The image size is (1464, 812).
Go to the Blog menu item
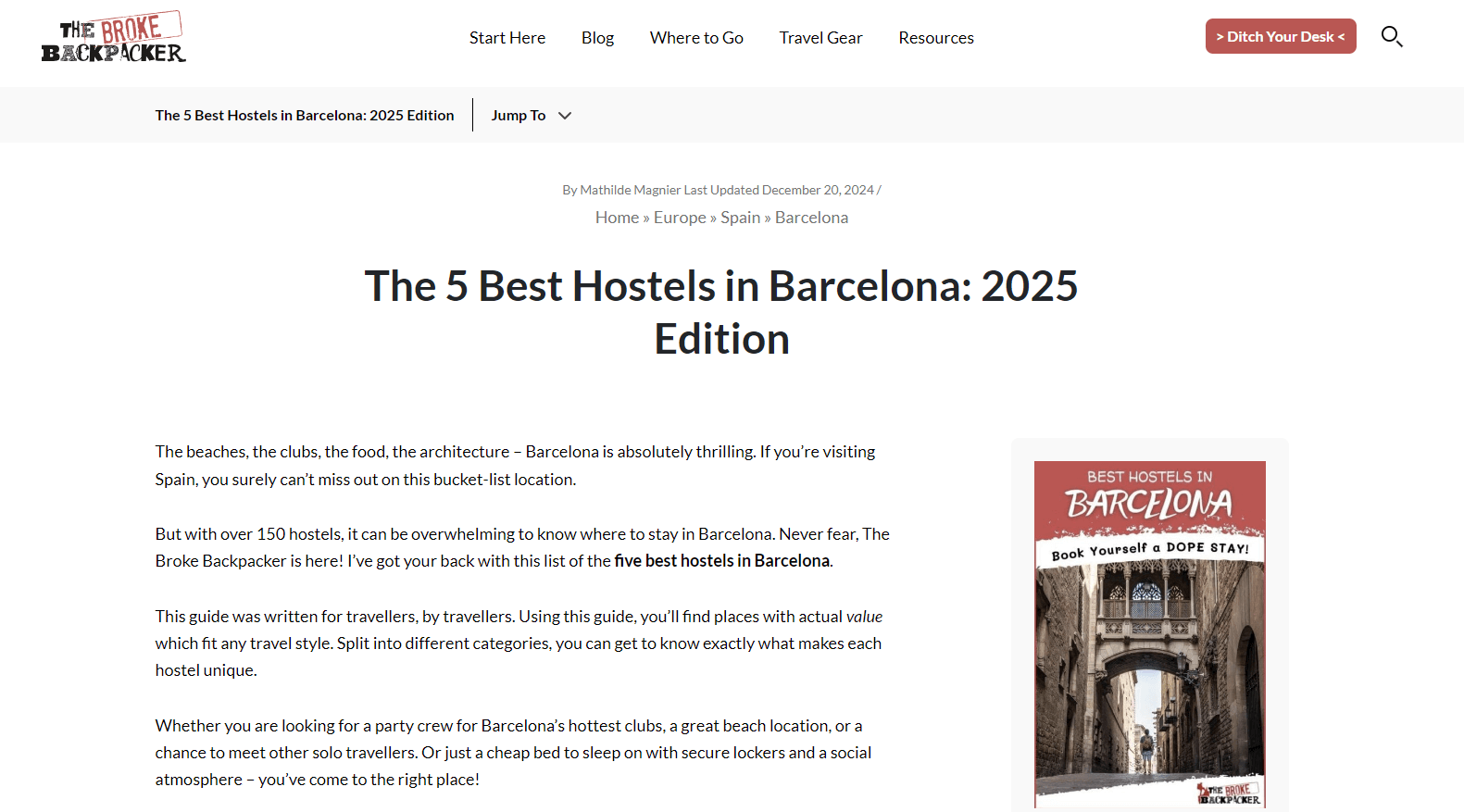[597, 38]
